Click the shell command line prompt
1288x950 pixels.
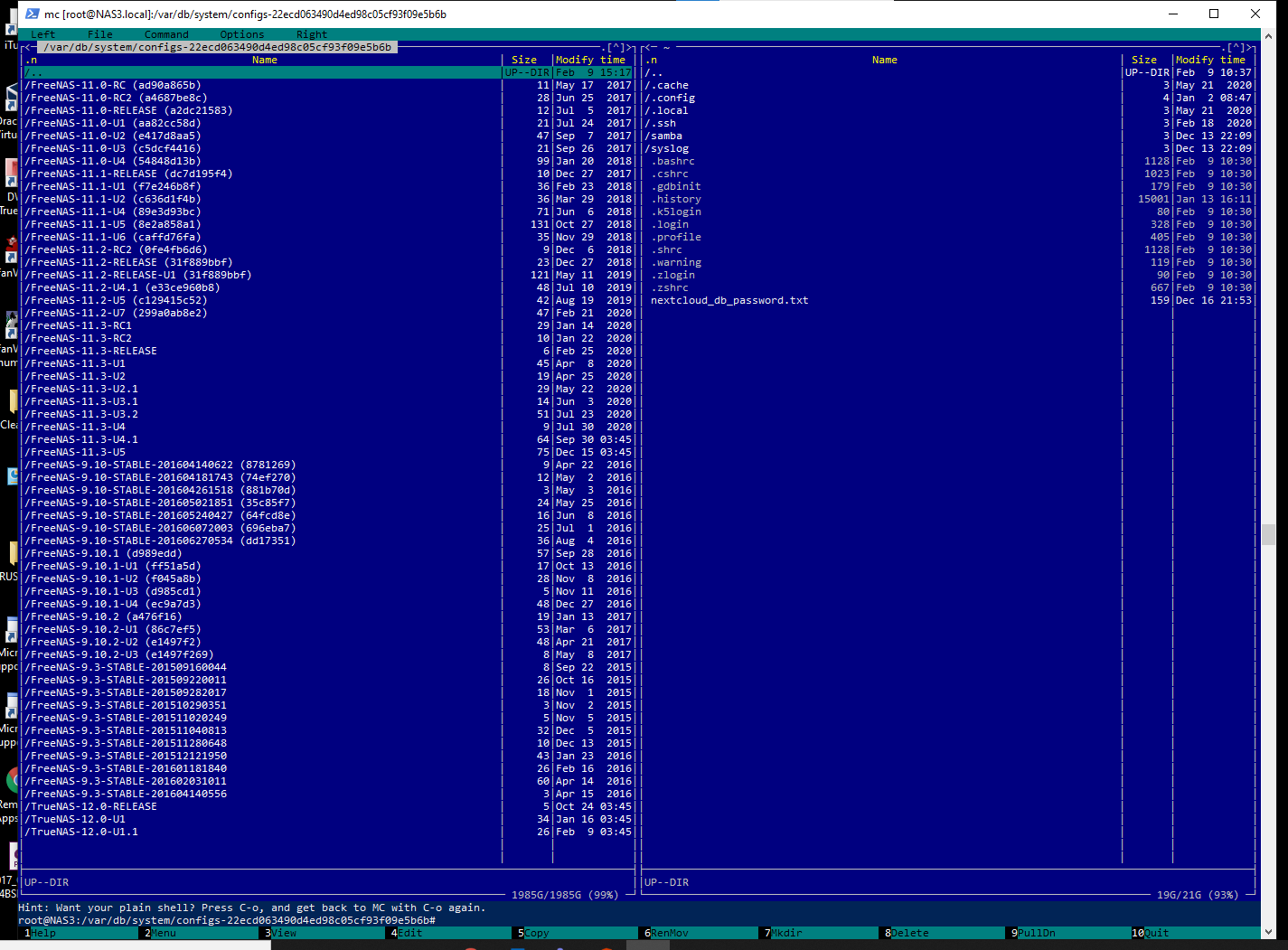tap(227, 920)
